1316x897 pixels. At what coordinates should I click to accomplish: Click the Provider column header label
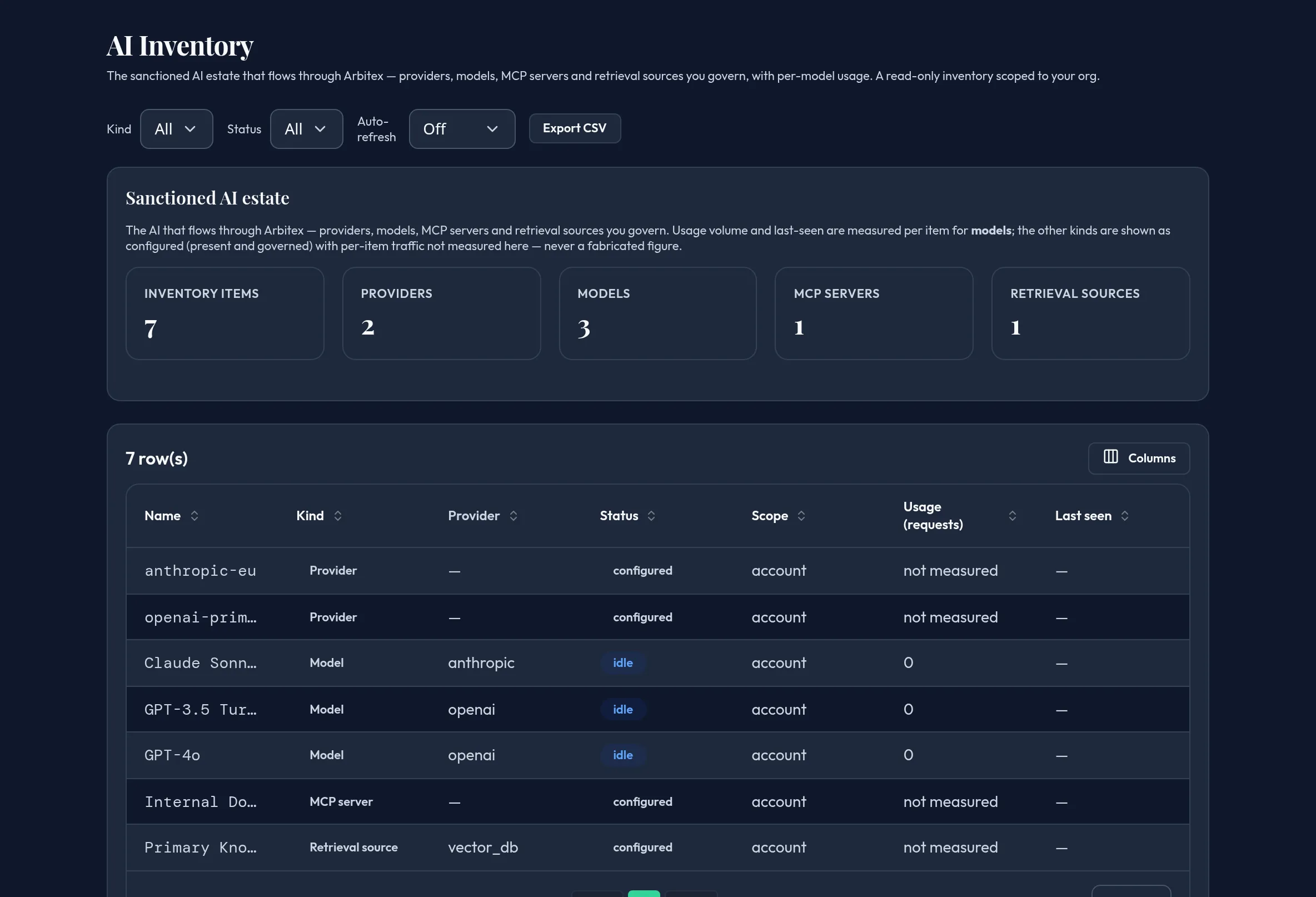click(474, 516)
